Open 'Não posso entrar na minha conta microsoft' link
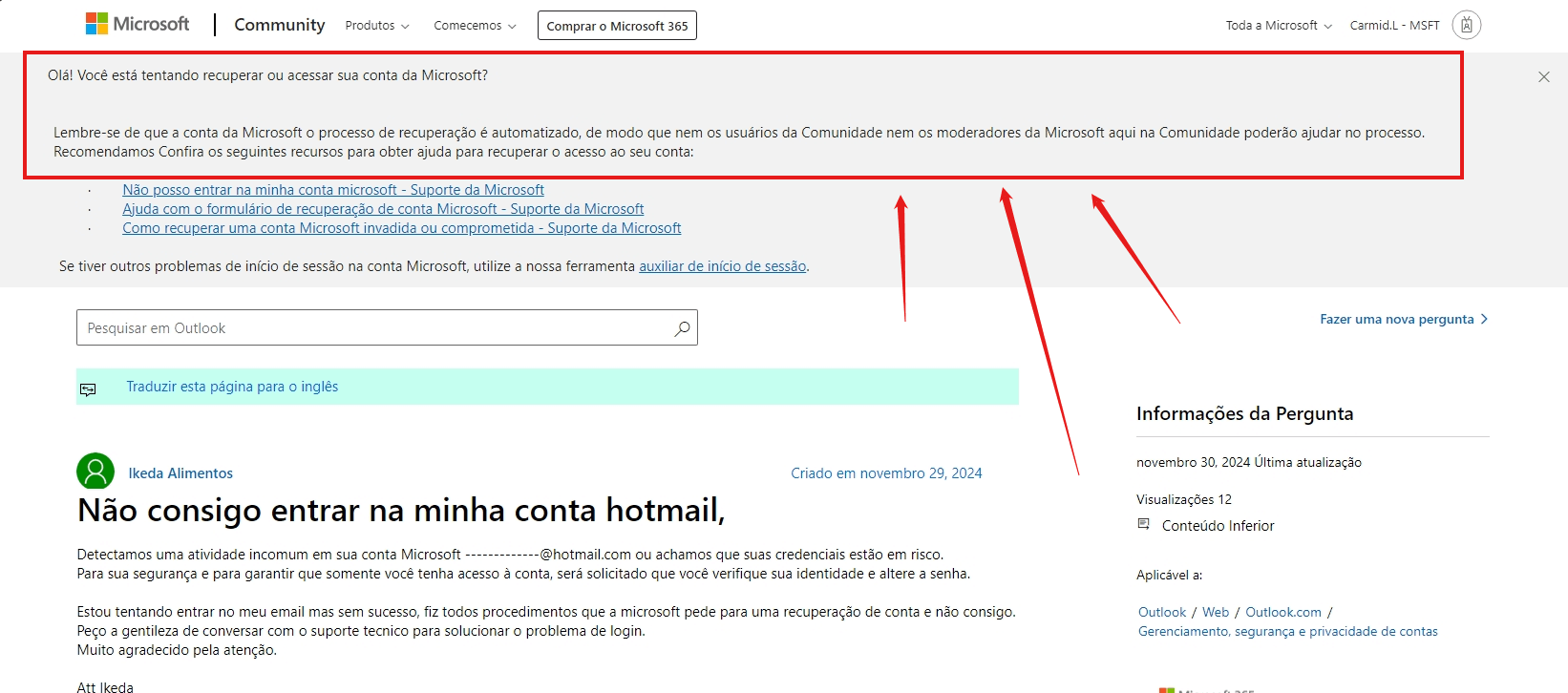This screenshot has height=693, width=1568. click(x=333, y=190)
